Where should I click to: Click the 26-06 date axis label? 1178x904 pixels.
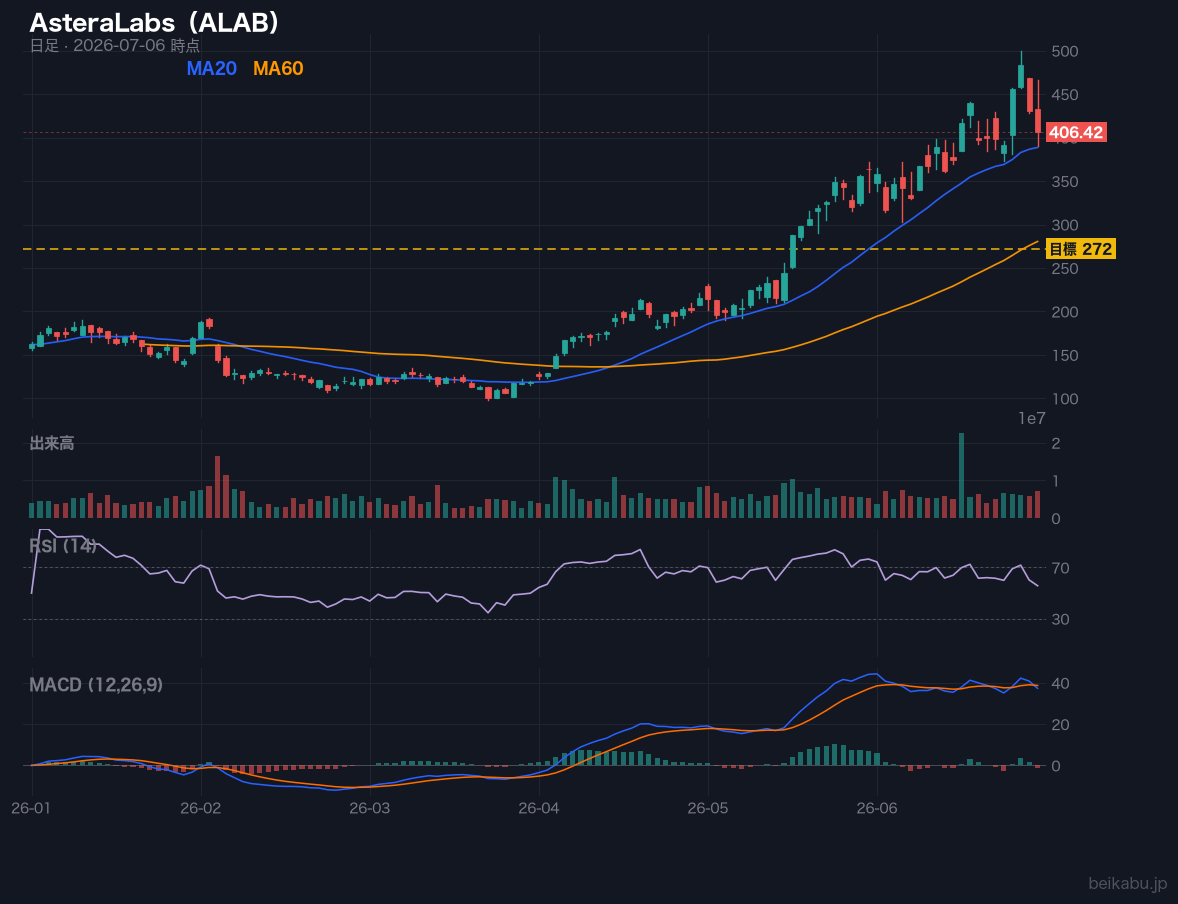(877, 809)
